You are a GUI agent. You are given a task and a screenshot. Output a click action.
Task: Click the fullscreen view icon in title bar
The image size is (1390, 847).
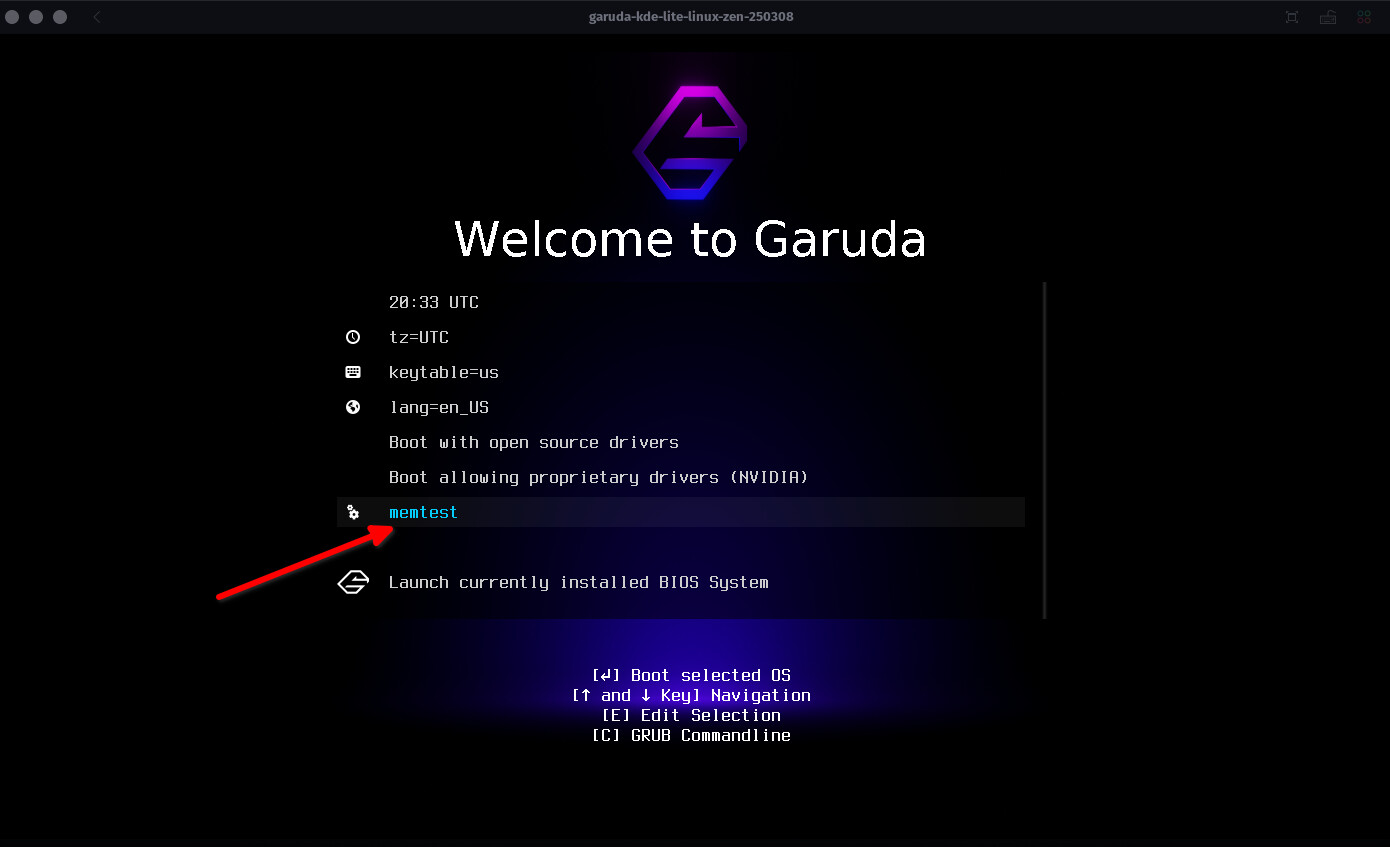click(1292, 17)
